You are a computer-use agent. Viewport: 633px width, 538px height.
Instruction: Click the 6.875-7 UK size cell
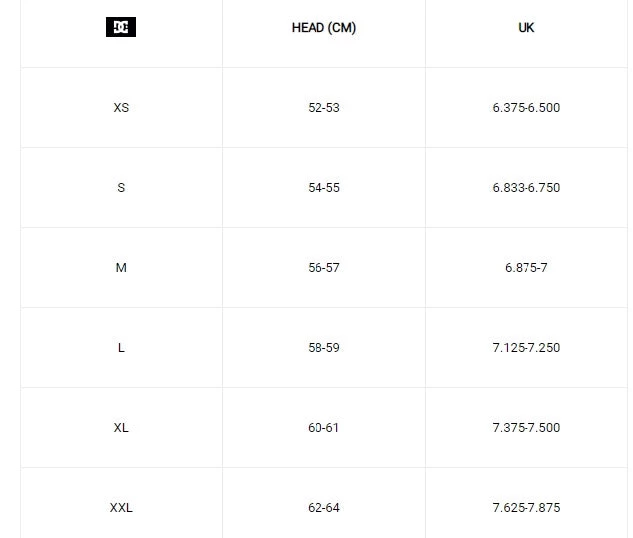click(x=526, y=268)
